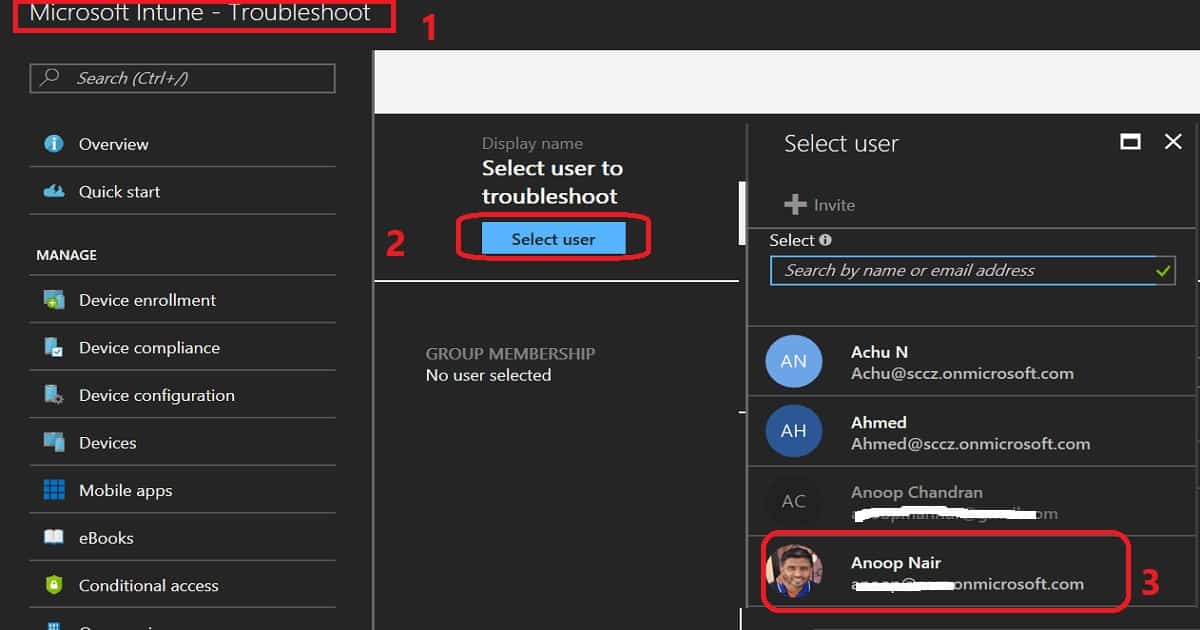Click the Invite plus icon
This screenshot has height=630, width=1200.
click(795, 205)
